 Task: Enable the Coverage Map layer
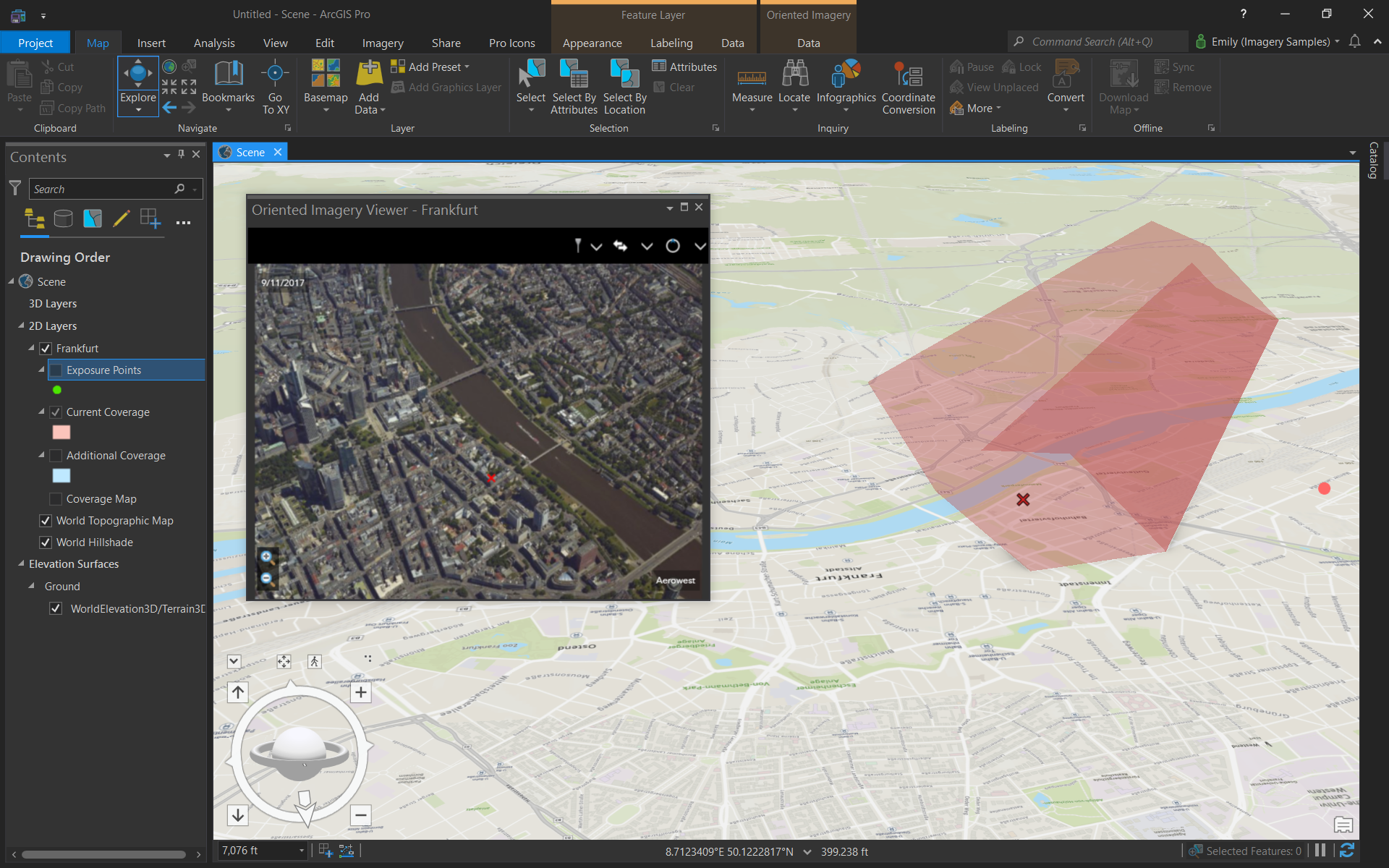55,498
